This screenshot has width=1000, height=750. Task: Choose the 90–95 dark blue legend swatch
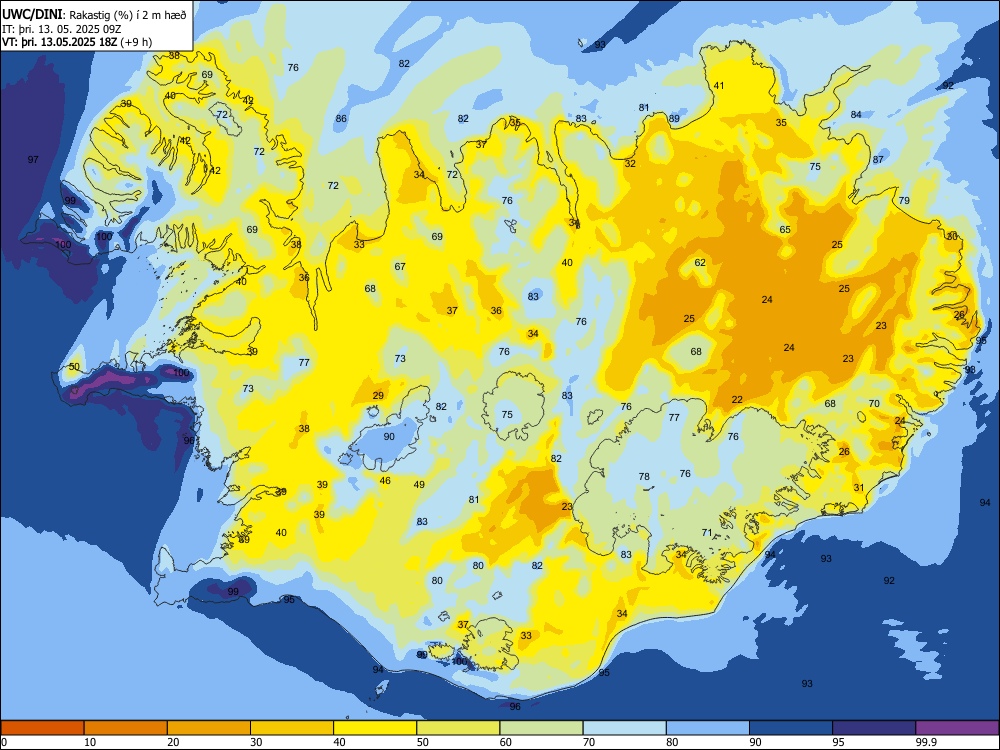pos(791,728)
